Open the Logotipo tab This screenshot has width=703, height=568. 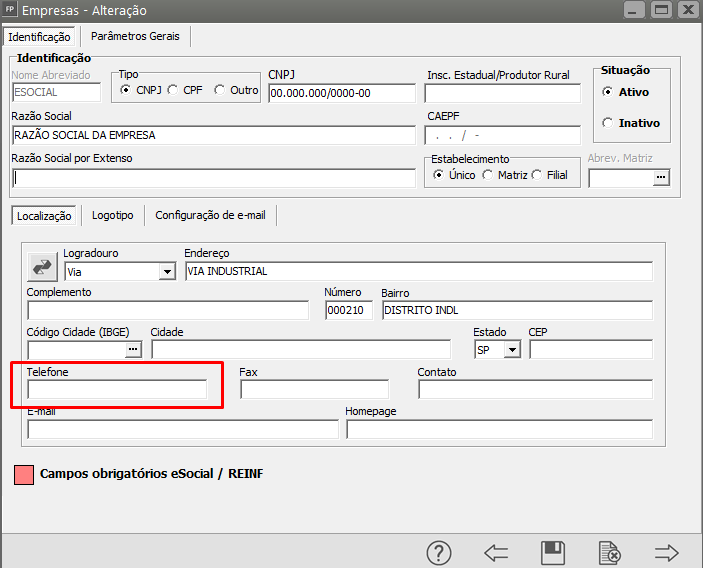[113, 215]
